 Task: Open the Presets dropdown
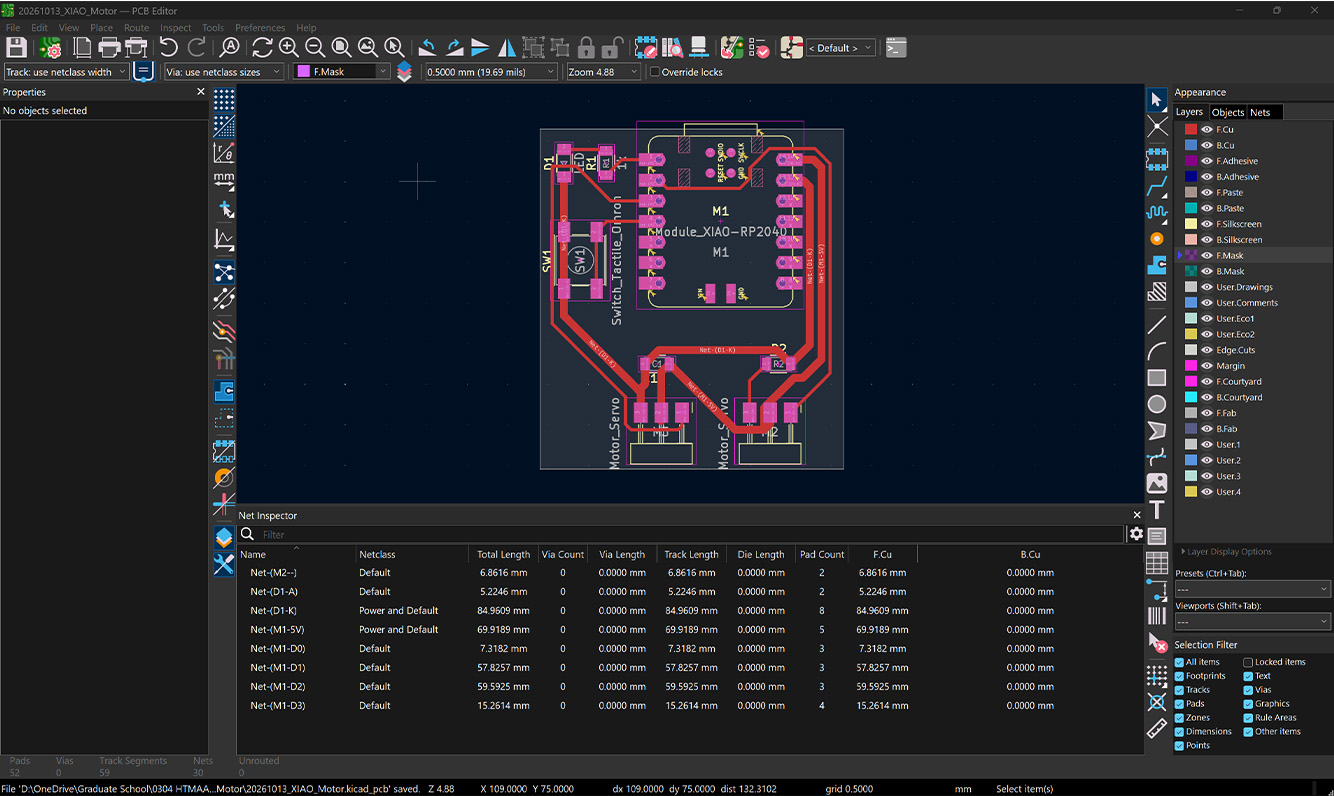1252,590
